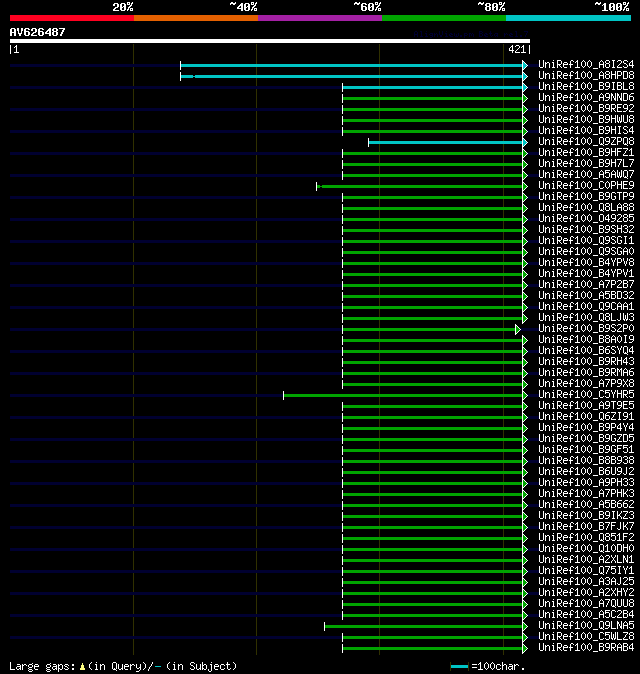Select the UniRef100_Q9SGA0 label

pyautogui.click(x=586, y=251)
